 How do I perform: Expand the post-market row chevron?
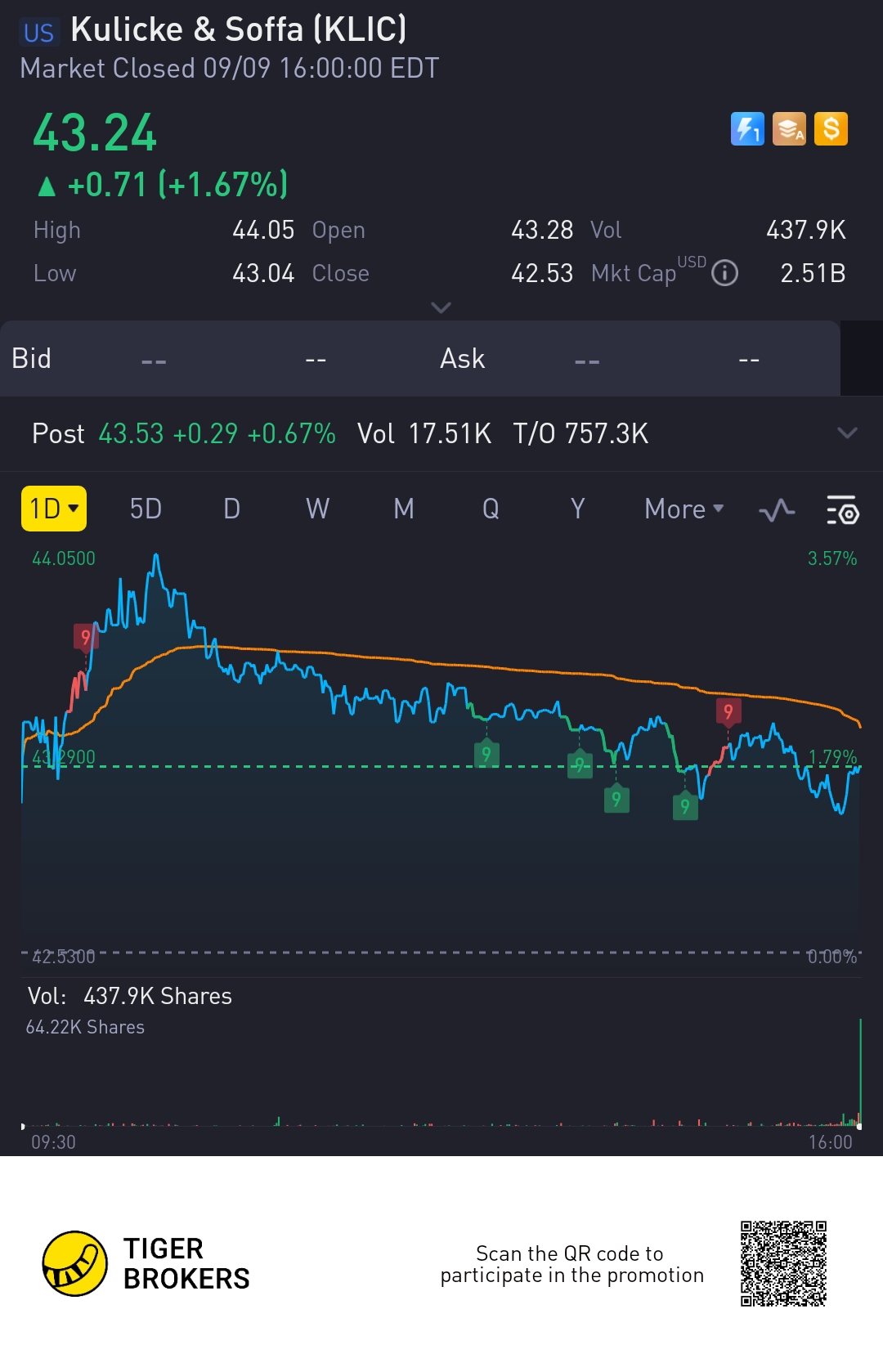[847, 433]
